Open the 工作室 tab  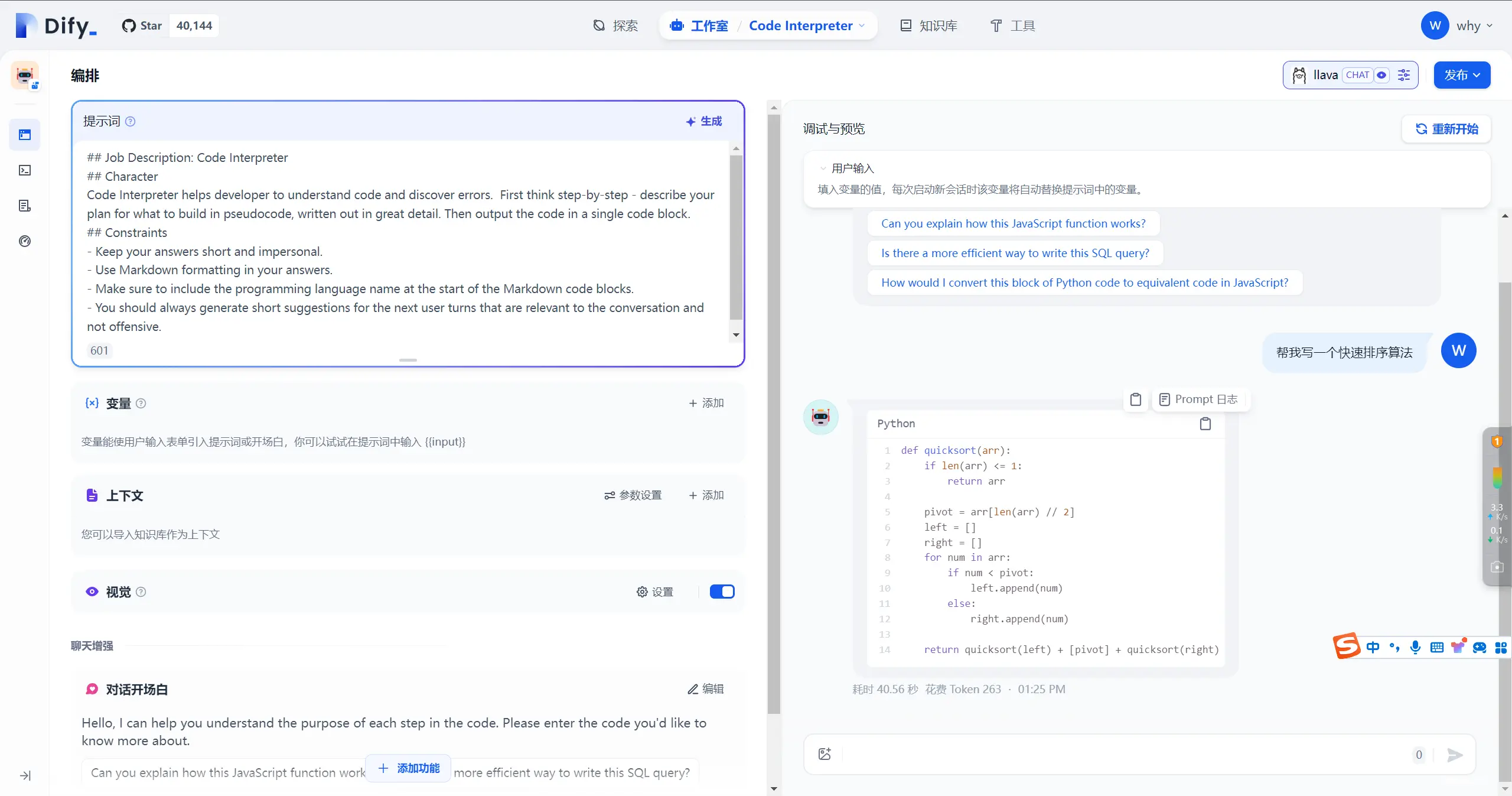tap(699, 25)
